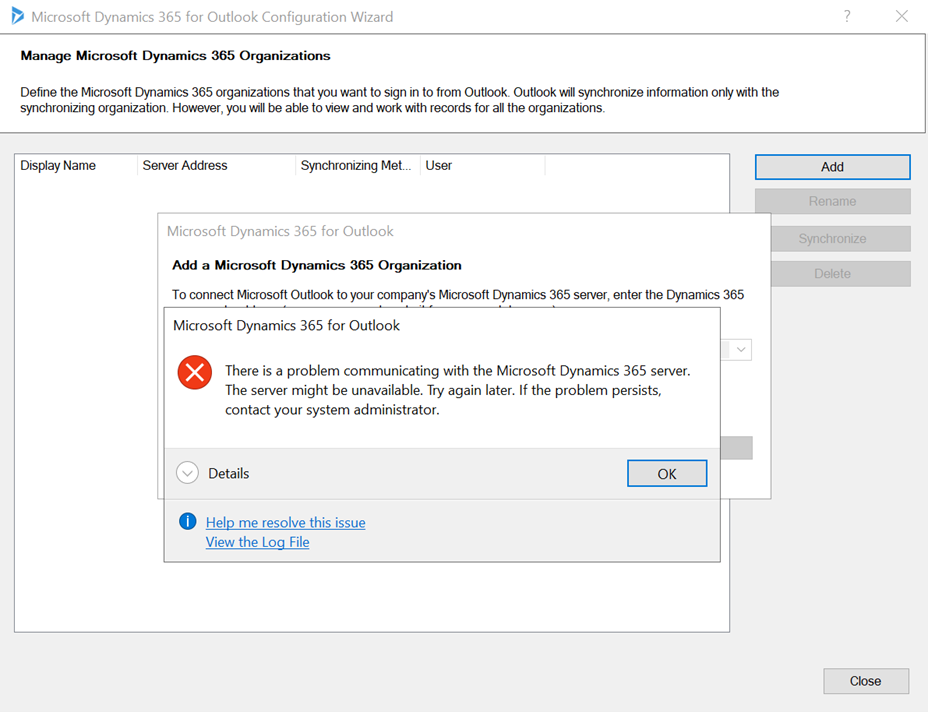
Task: Click the Add button
Action: (x=832, y=167)
